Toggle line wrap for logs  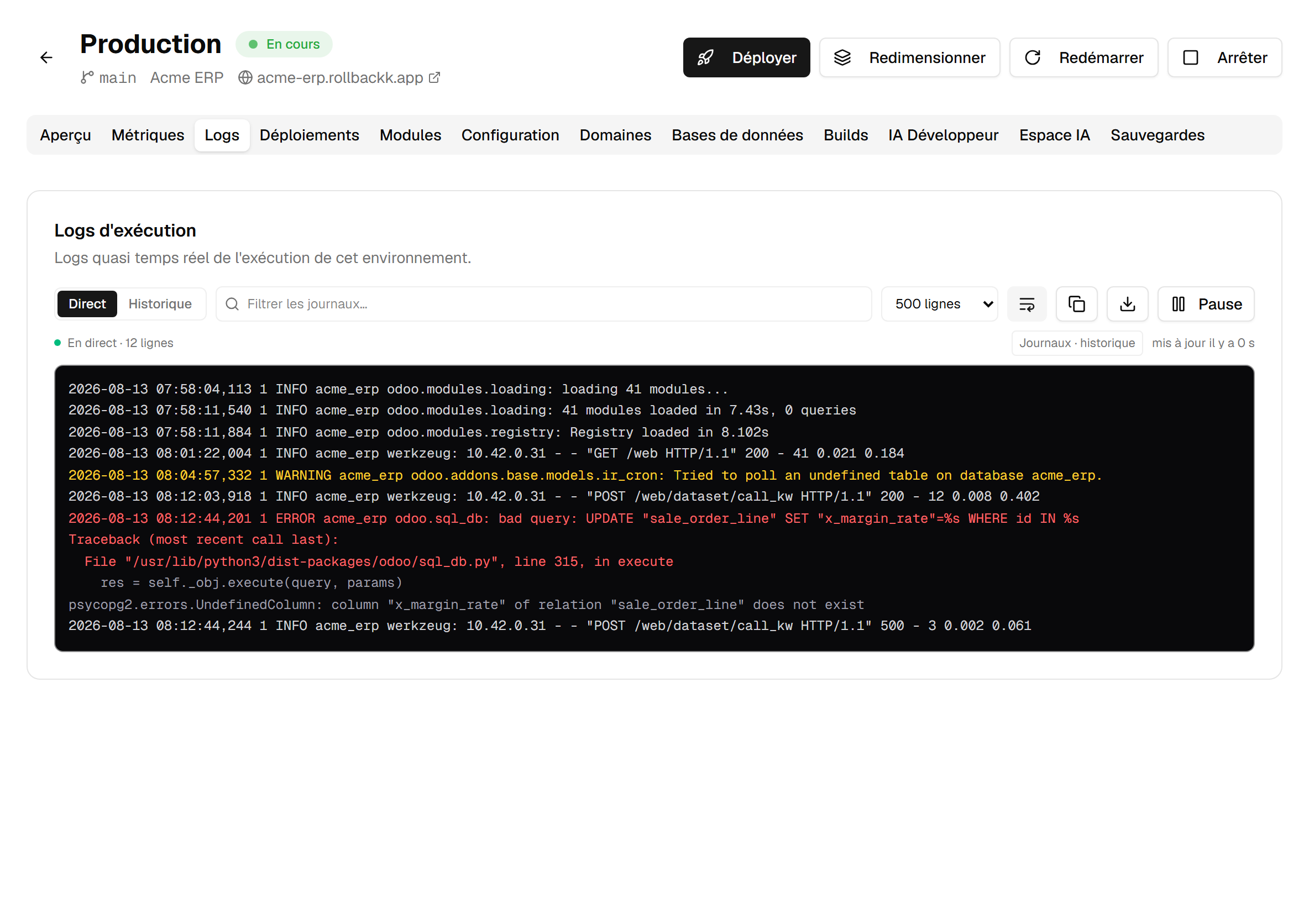[x=1027, y=305]
